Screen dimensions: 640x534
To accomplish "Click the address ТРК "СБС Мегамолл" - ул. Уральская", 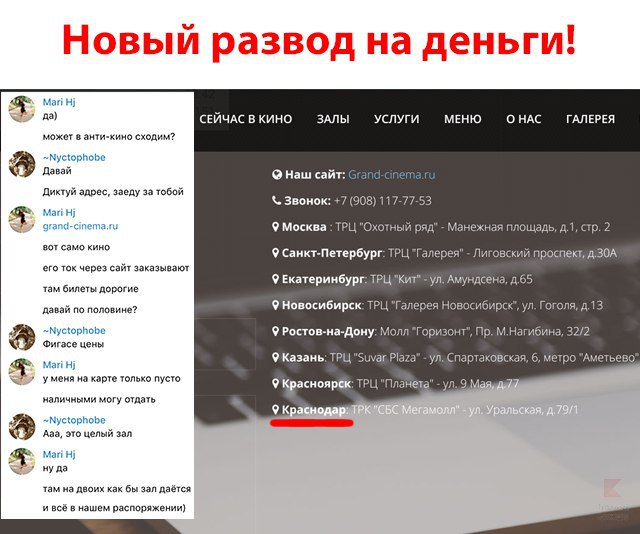I will pos(465,410).
